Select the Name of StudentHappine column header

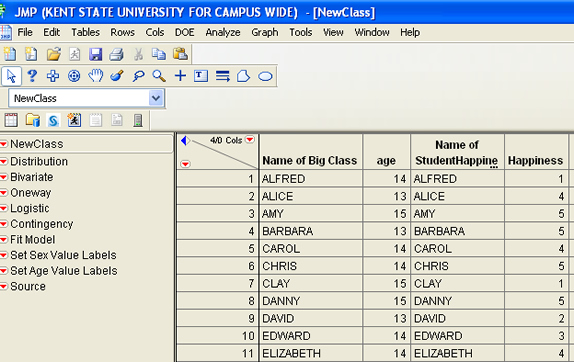457,152
